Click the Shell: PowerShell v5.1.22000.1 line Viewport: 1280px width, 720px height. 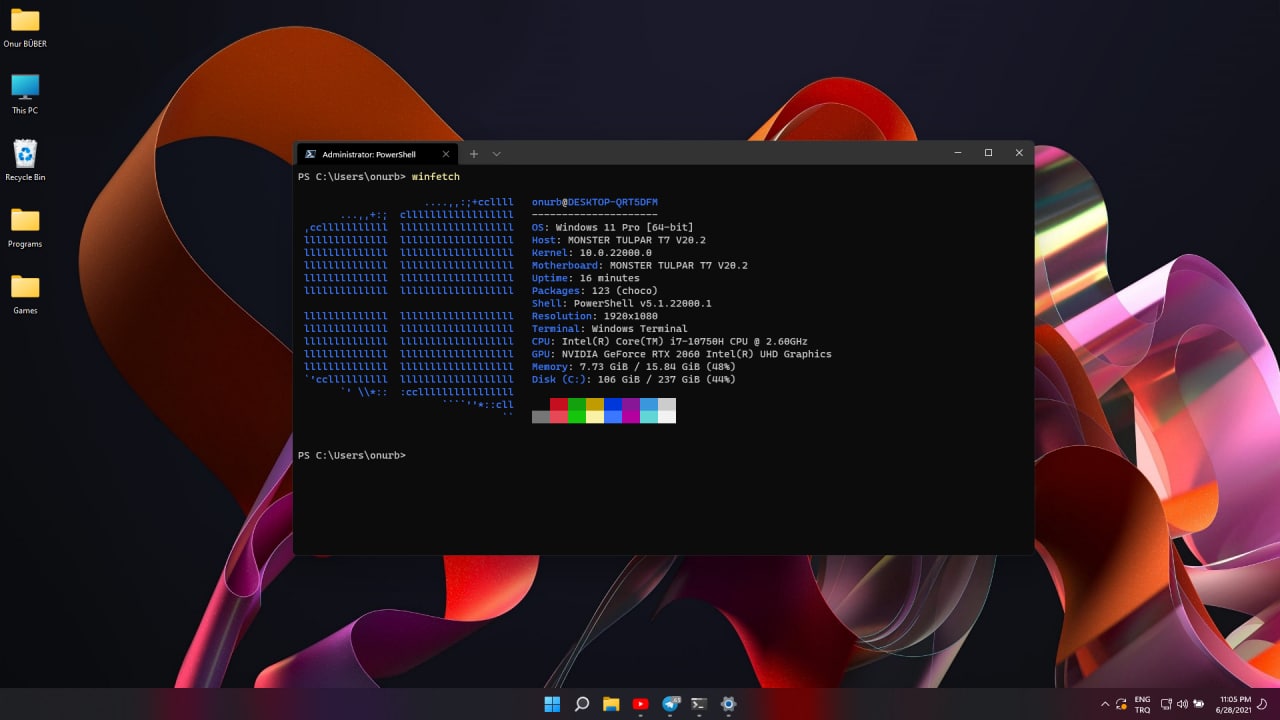[622, 303]
